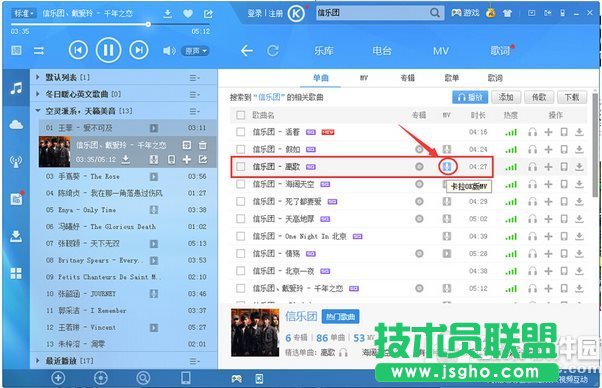The width and height of the screenshot is (602, 388).
Task: Refresh the search results page
Action: pyautogui.click(x=273, y=51)
